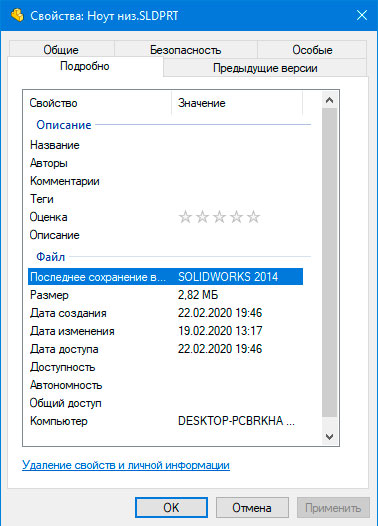Click the DESKTOP-PCBRKHA computer value

click(x=236, y=421)
